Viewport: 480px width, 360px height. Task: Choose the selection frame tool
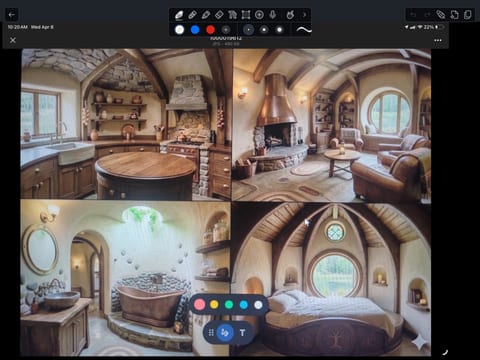pos(246,15)
